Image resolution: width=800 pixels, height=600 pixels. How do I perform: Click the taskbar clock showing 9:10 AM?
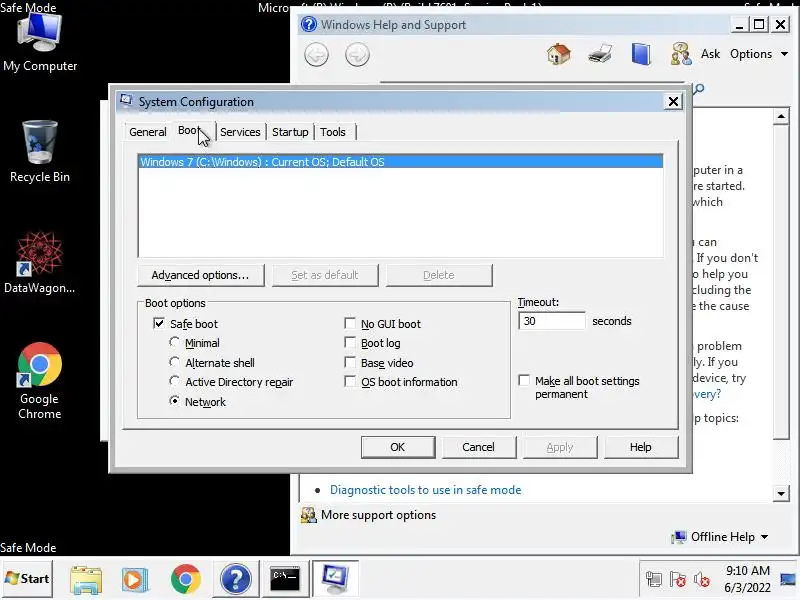[x=747, y=579]
